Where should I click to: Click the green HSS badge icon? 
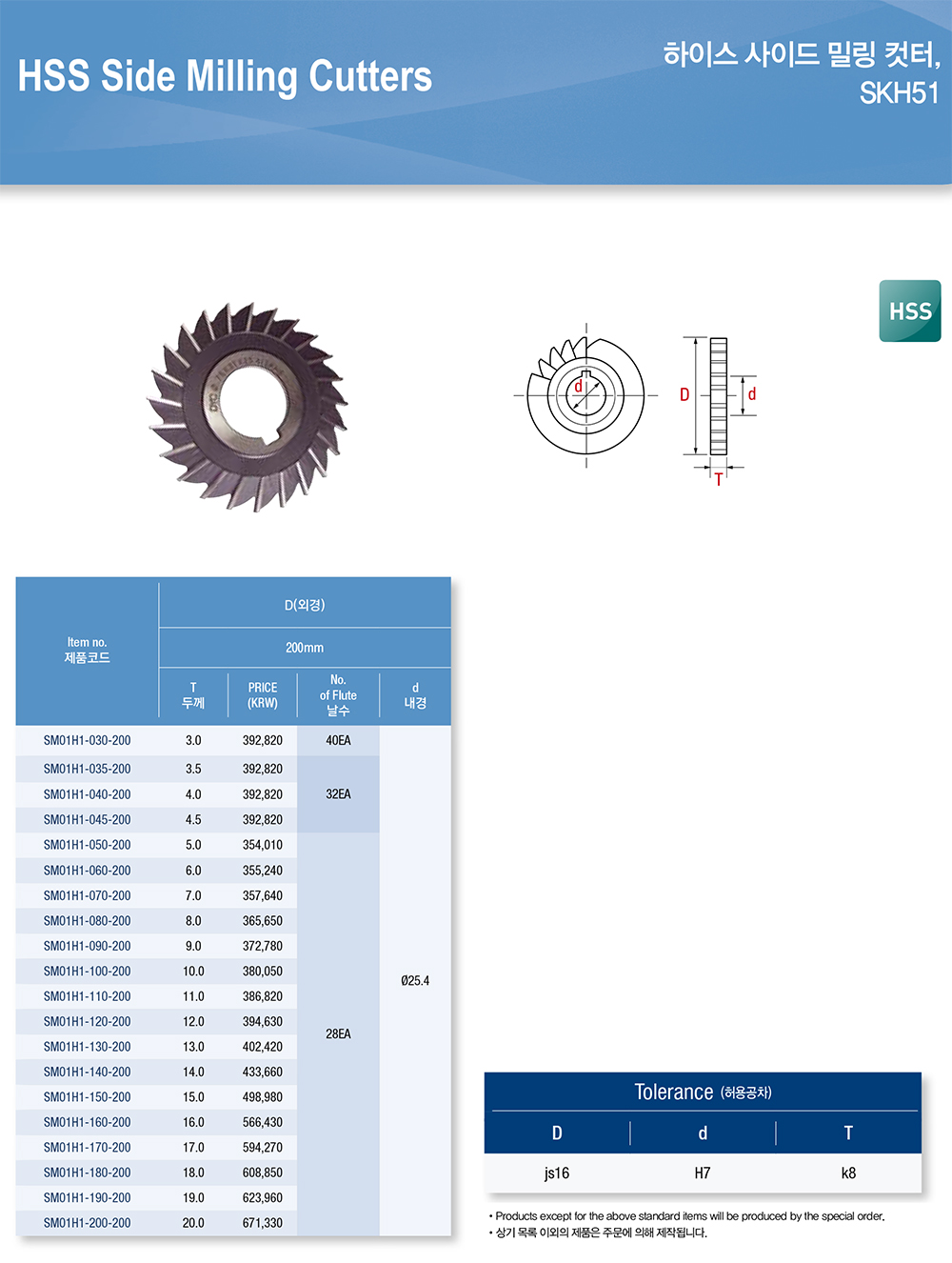pos(910,311)
